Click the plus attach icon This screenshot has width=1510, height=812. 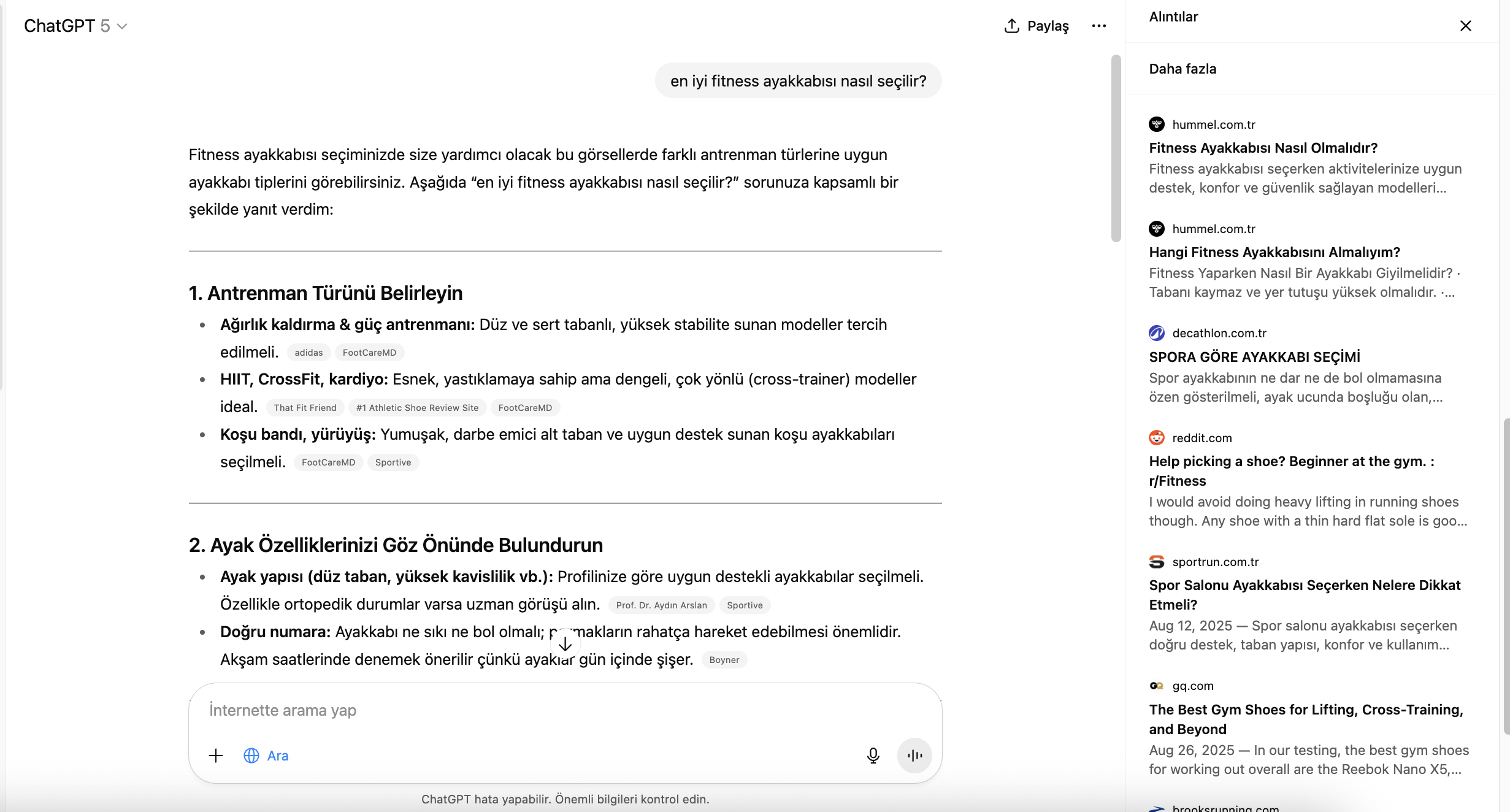click(x=216, y=756)
